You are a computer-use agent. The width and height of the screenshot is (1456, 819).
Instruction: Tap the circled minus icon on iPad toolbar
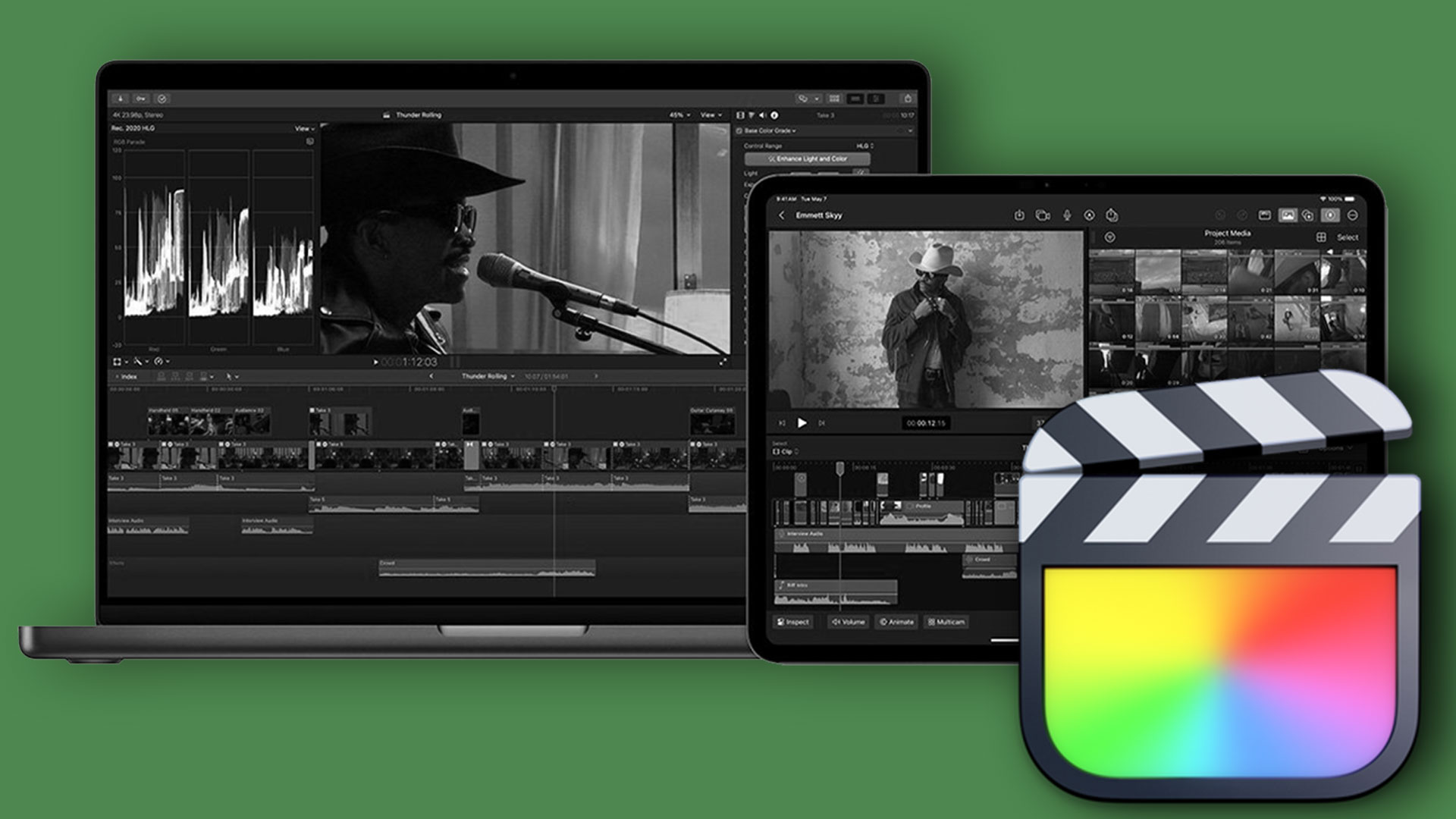click(1352, 215)
